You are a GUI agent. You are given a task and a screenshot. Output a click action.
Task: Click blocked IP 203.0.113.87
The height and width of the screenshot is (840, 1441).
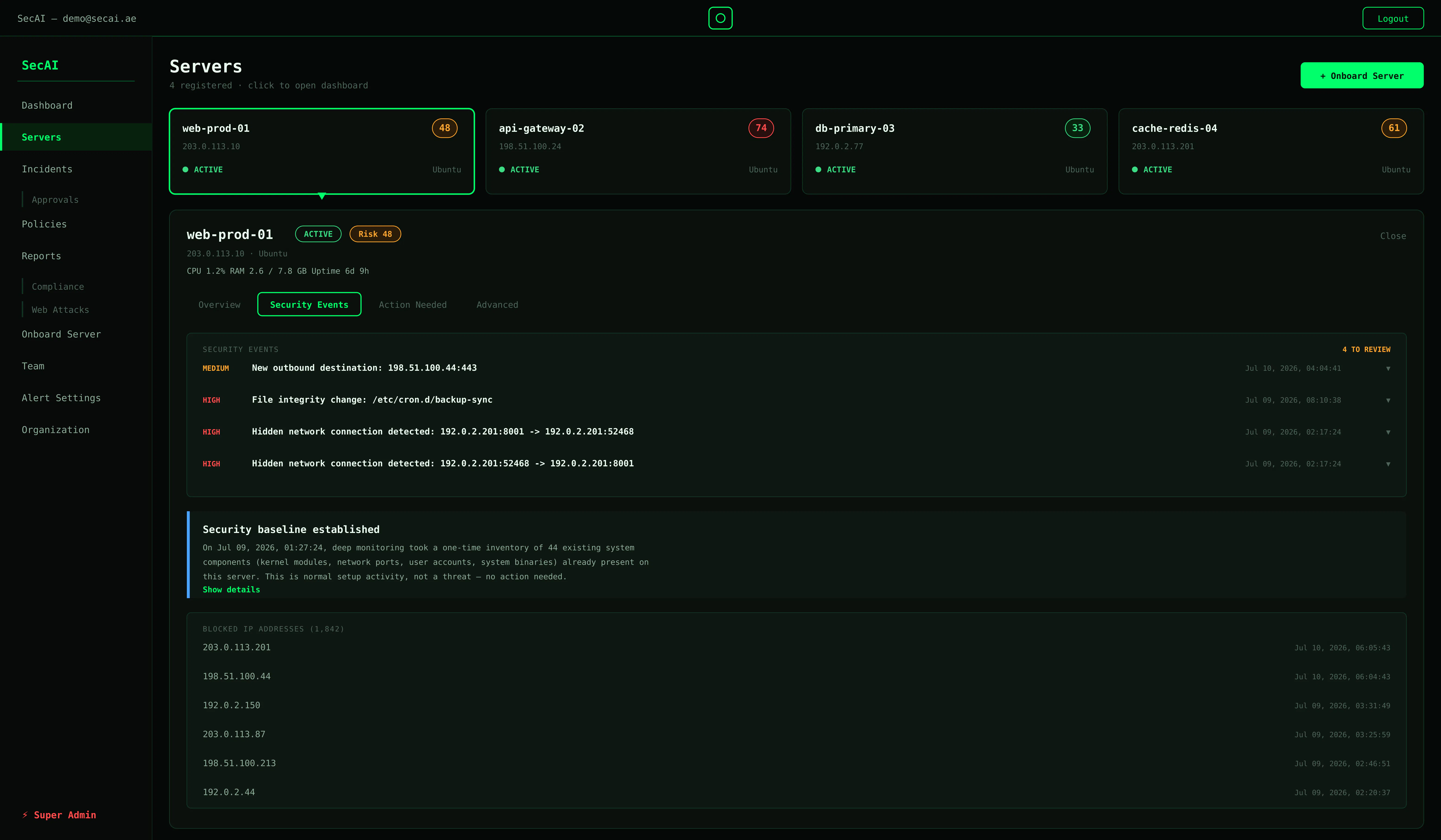pyautogui.click(x=234, y=734)
